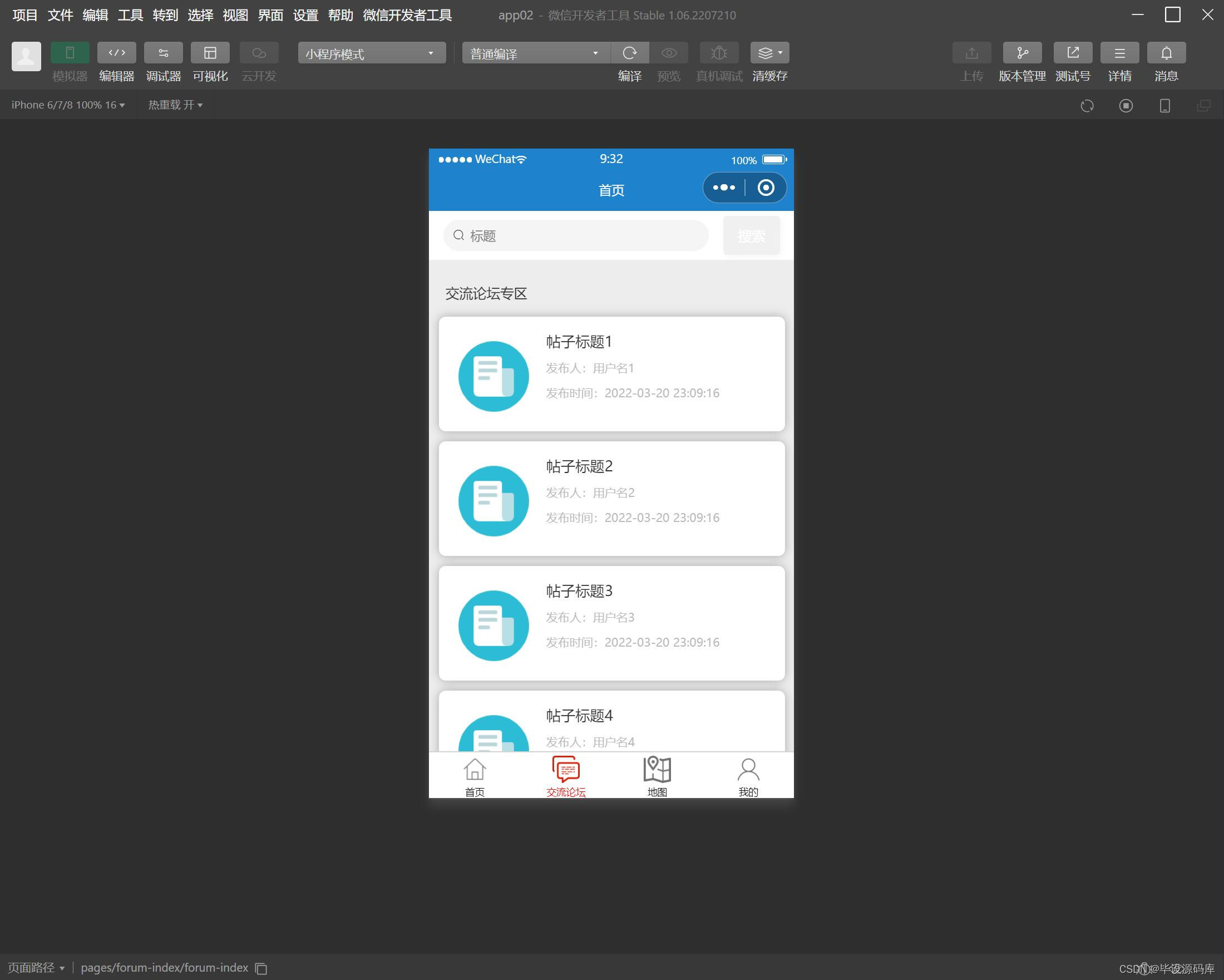Click the magnifier icon in search box
Viewport: 1224px width, 980px height.
pyautogui.click(x=458, y=235)
